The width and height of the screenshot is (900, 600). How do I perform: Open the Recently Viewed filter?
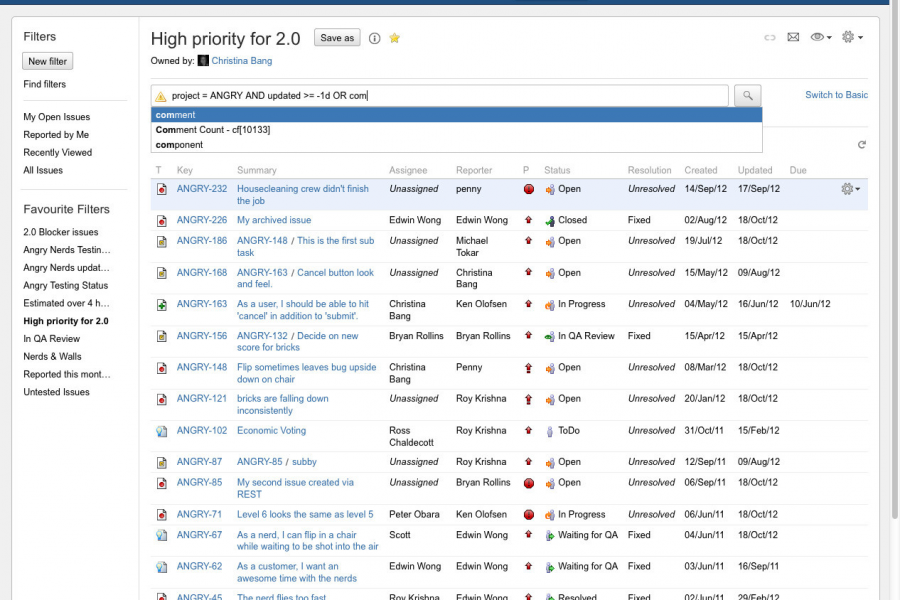click(57, 152)
